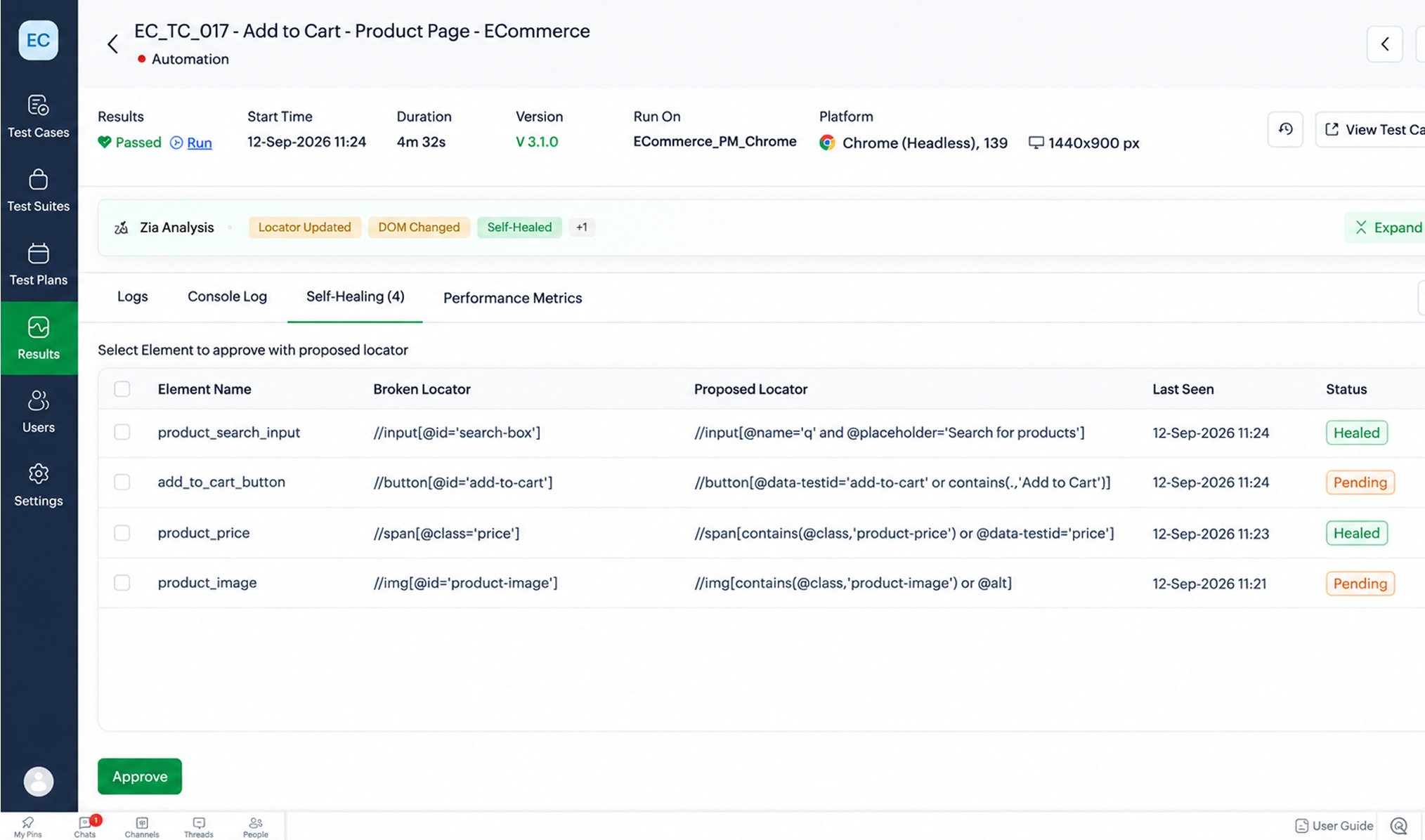The width and height of the screenshot is (1425, 840).
Task: Open People in bottom bar
Action: [x=256, y=827]
